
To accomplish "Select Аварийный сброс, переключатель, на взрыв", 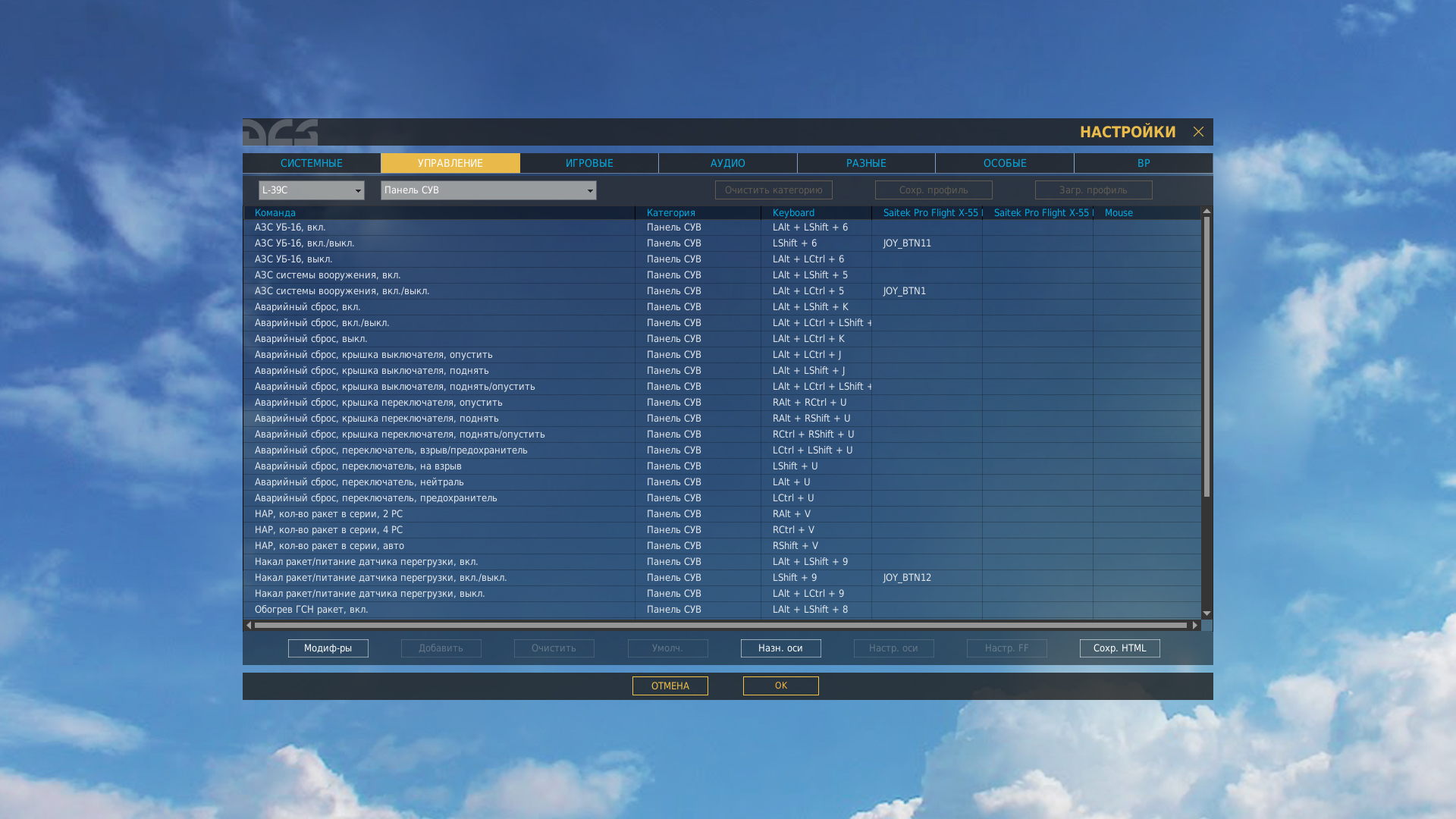I will click(722, 466).
